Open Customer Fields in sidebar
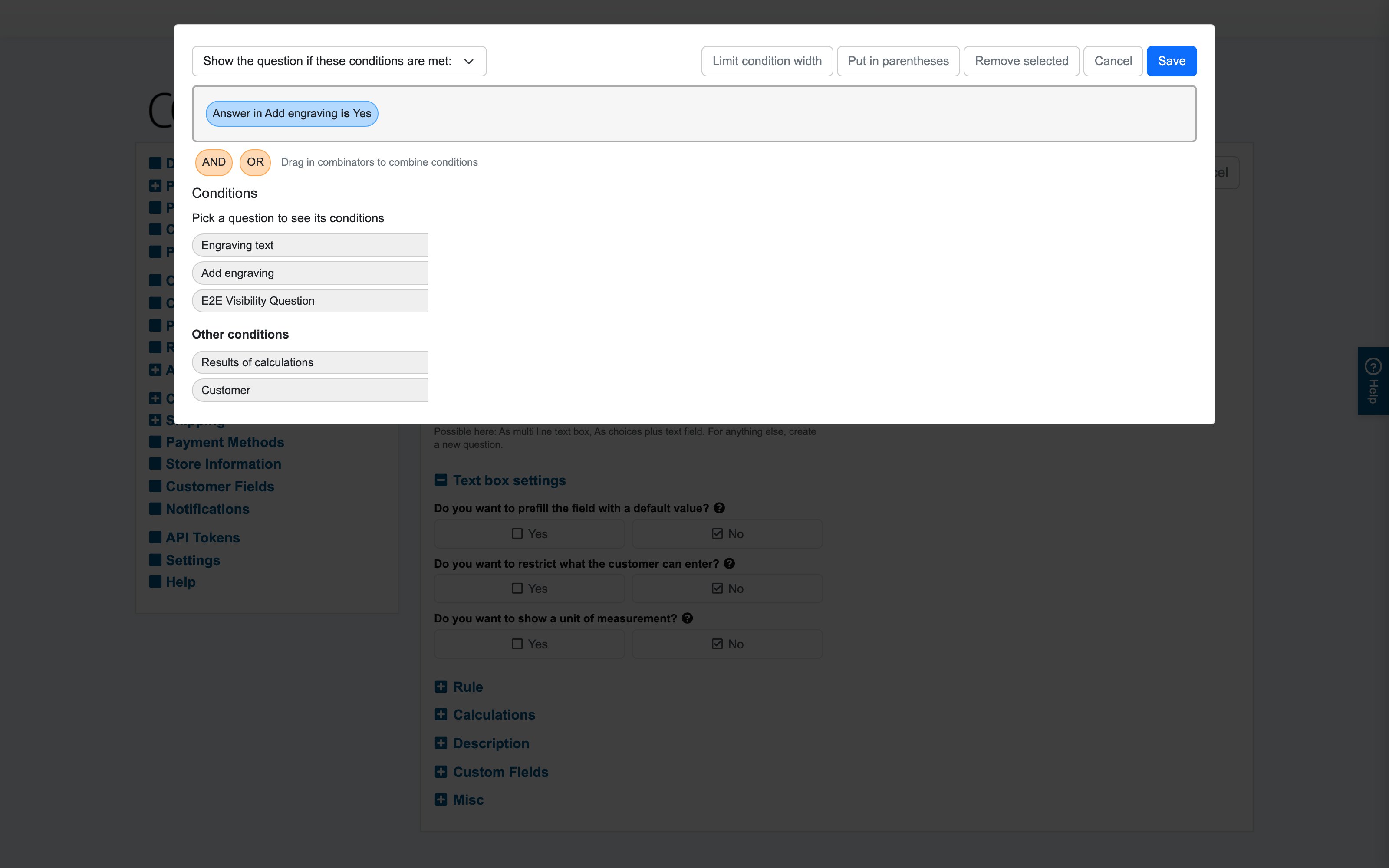 click(x=220, y=486)
